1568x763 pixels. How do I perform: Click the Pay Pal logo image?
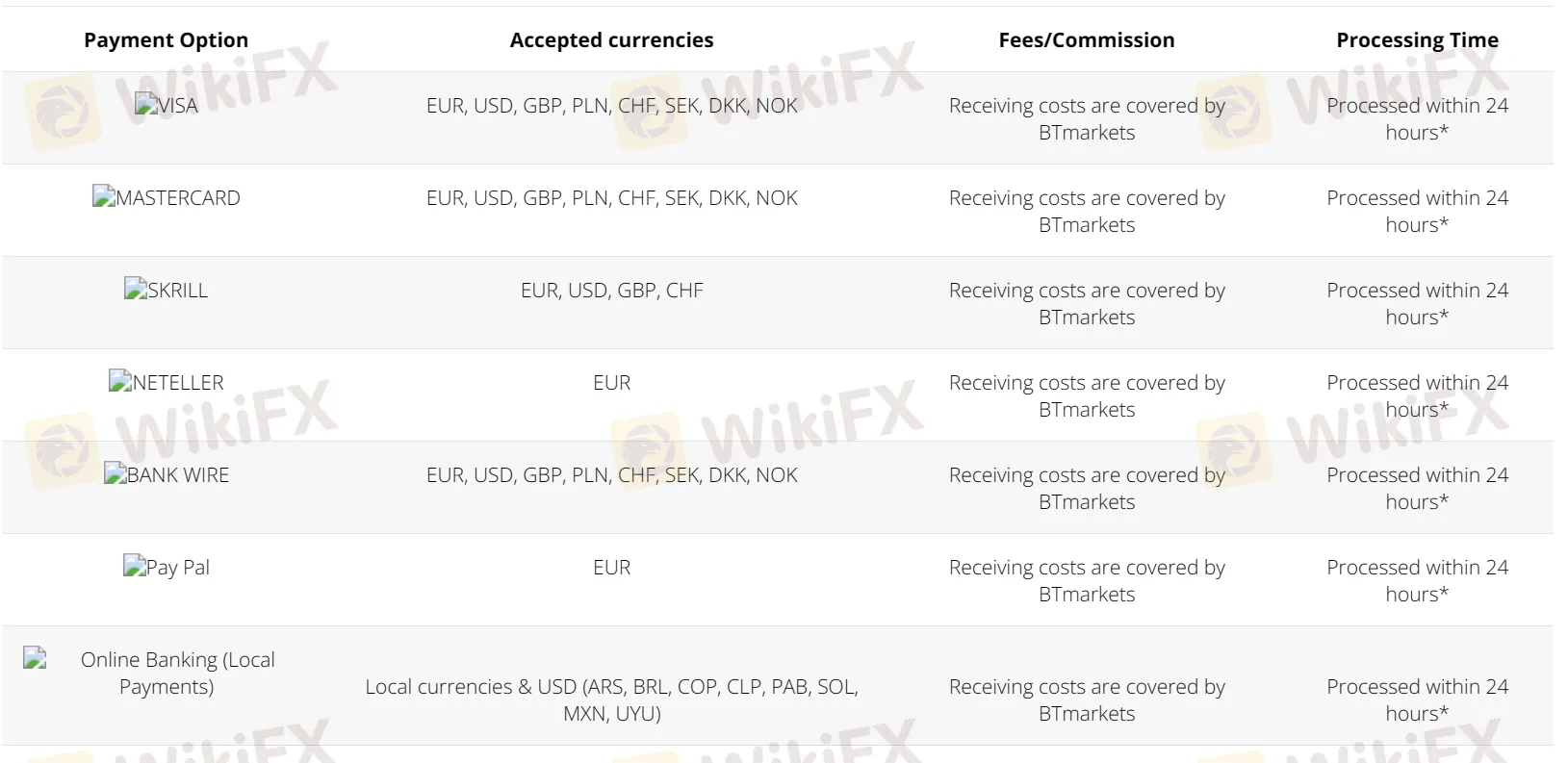pyautogui.click(x=166, y=568)
